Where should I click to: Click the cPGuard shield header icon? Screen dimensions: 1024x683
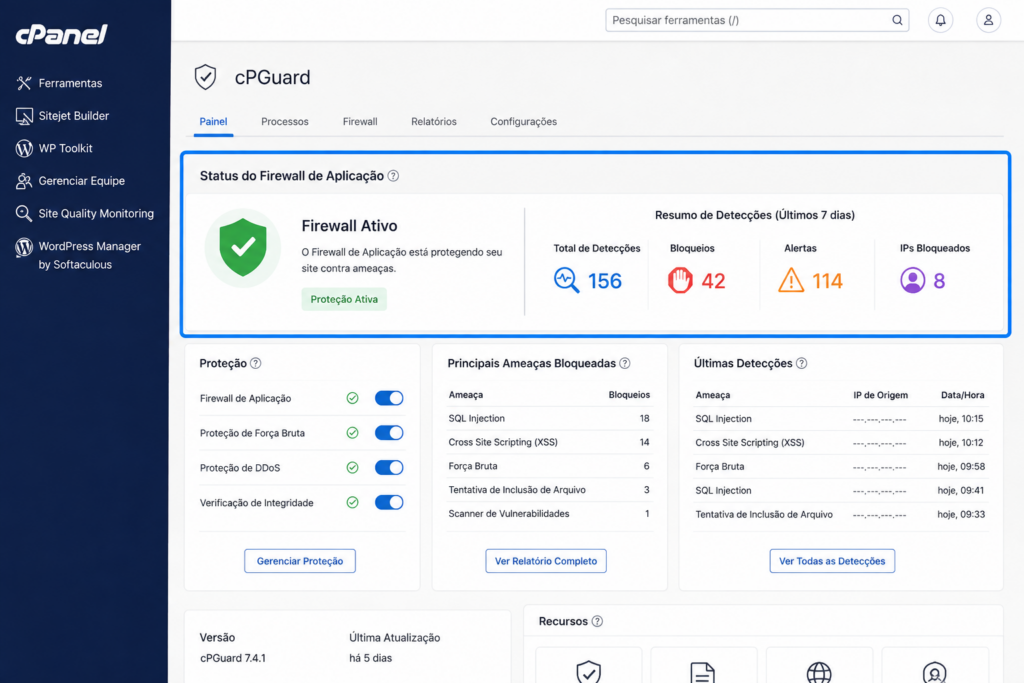click(x=206, y=77)
